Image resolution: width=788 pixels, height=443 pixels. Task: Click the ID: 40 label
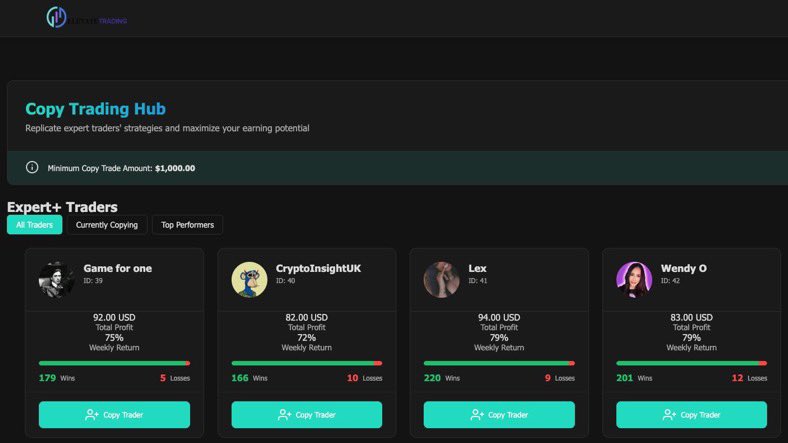(285, 281)
